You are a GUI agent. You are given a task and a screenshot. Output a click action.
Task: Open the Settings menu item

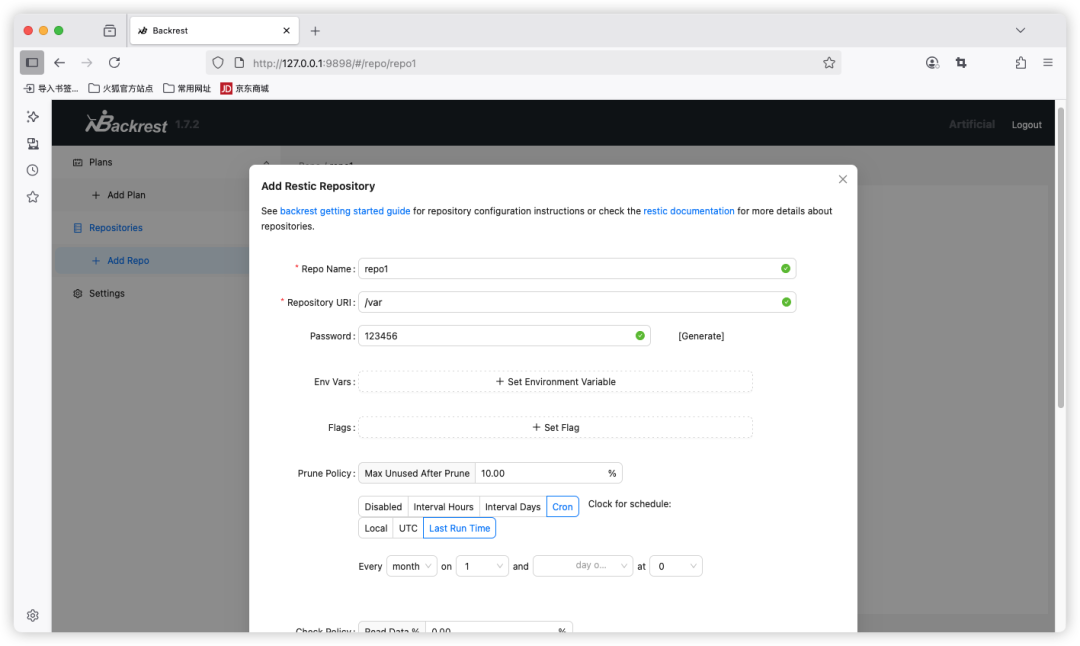click(x=107, y=293)
